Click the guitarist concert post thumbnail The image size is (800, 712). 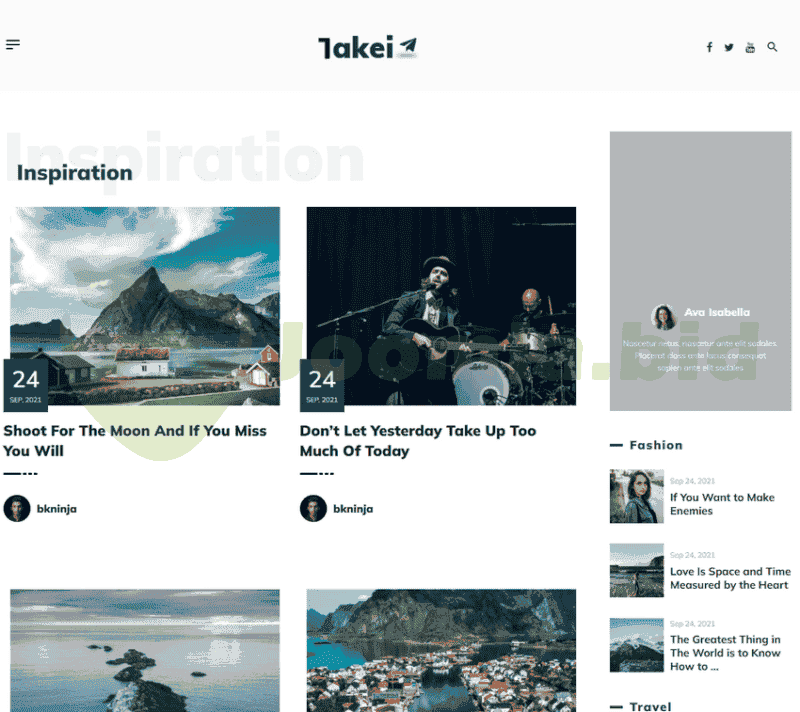coord(441,306)
